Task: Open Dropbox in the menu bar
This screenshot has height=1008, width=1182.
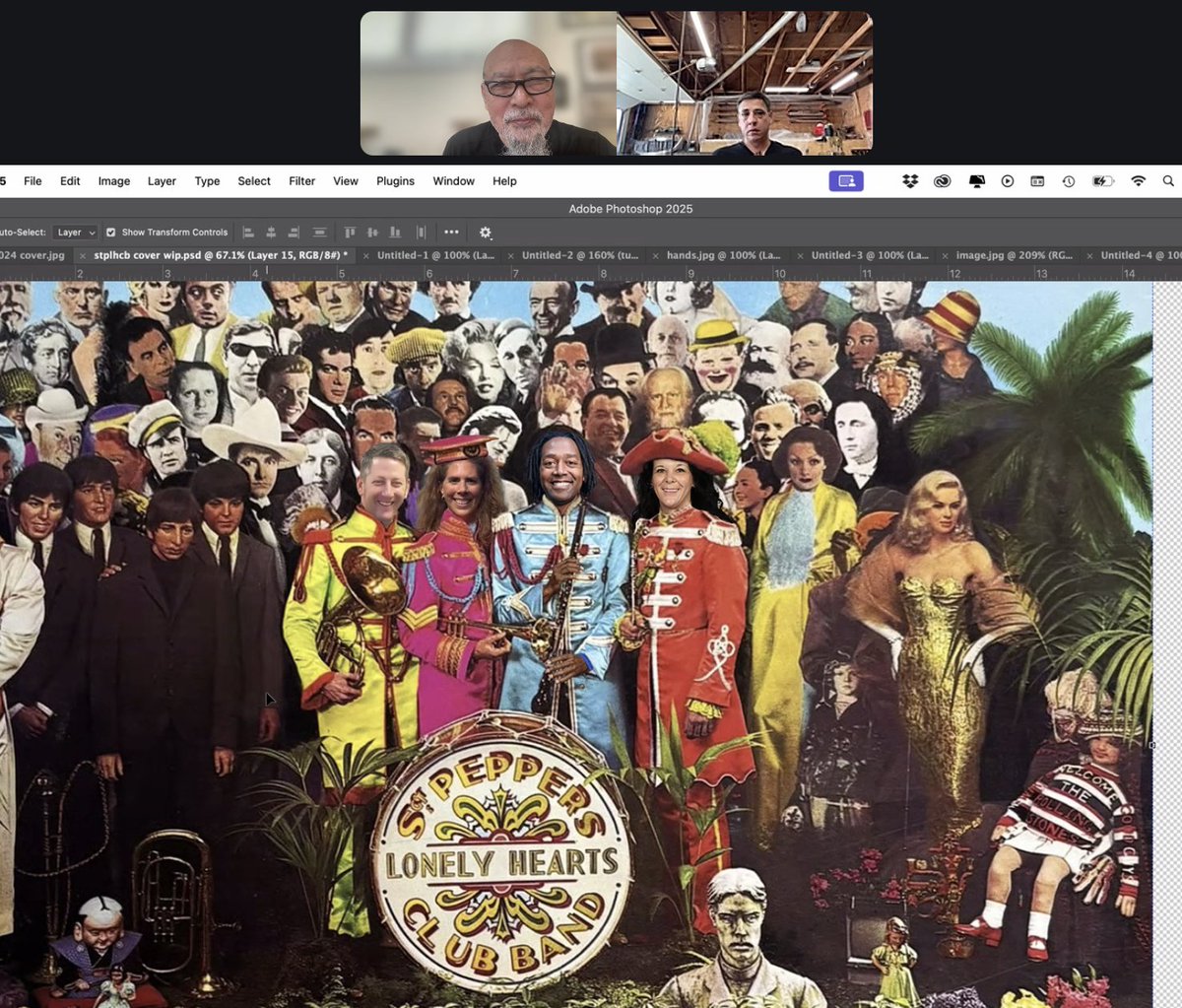Action: [910, 181]
